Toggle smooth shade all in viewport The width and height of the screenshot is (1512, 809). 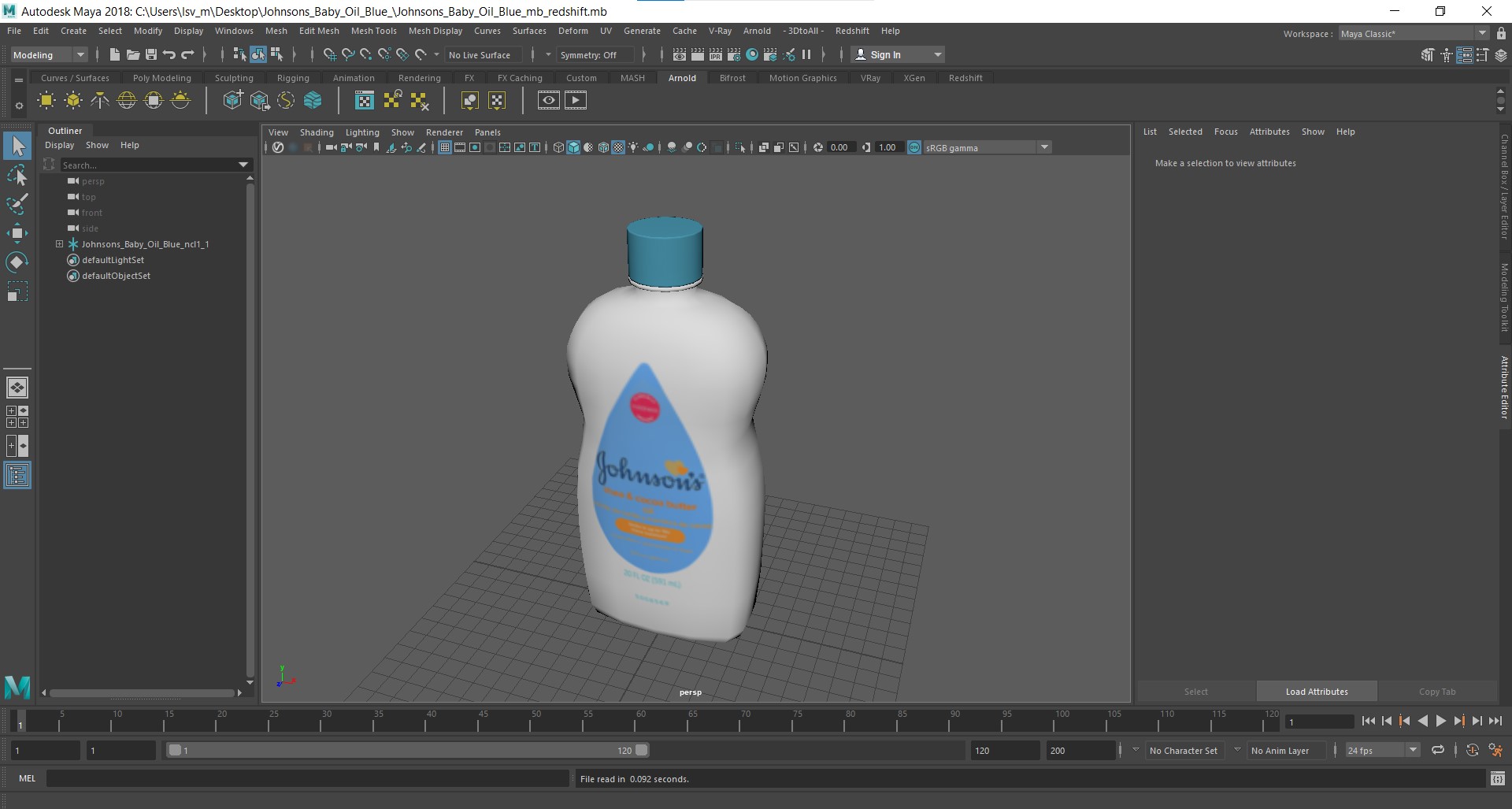tap(573, 147)
